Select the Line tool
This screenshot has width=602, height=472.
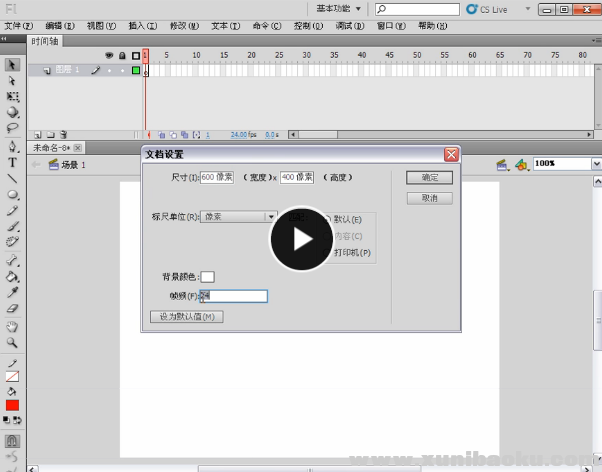[12, 178]
